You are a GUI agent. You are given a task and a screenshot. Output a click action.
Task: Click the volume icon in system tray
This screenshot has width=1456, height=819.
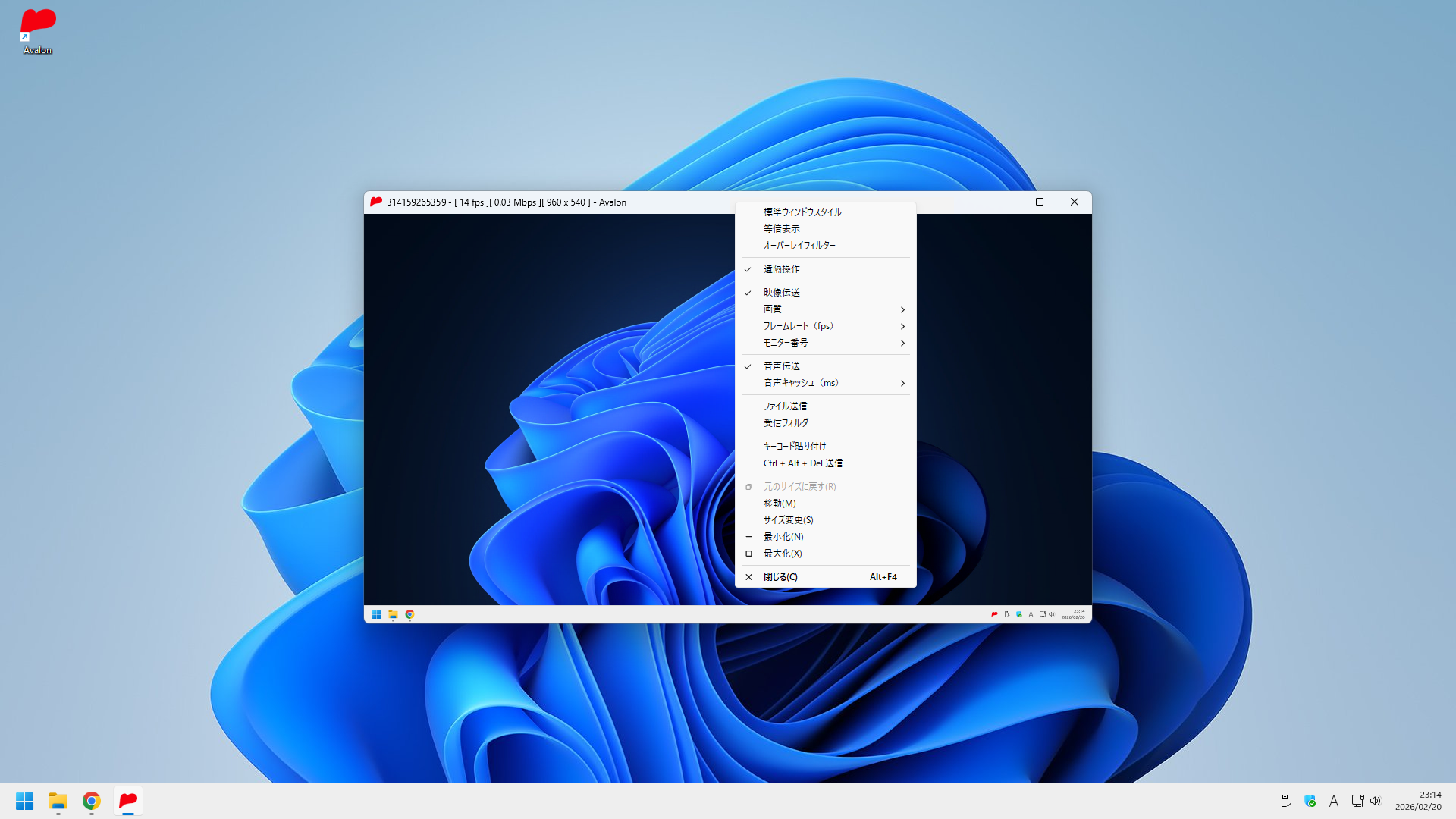click(1376, 801)
